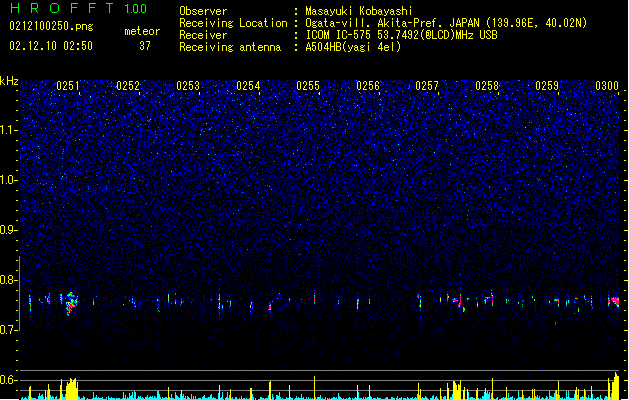
Task: Click the date stamp 02.12.10 02:50
Action: coord(51,46)
